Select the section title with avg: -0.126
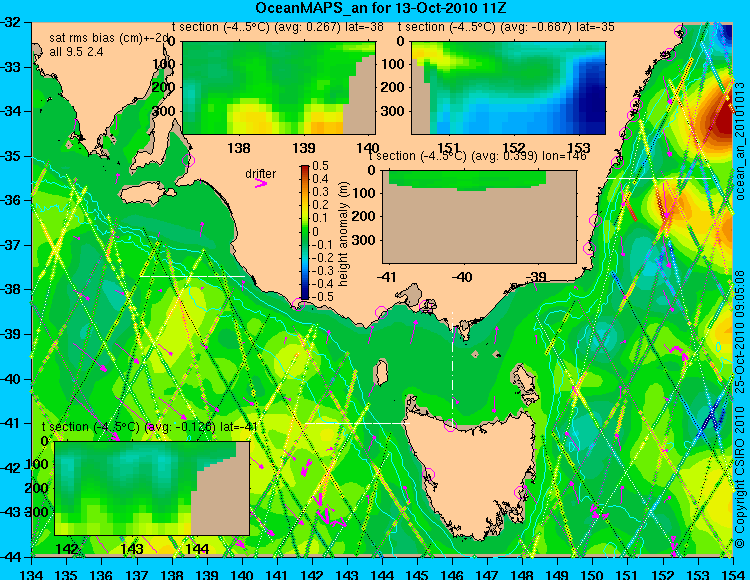Screen dimensions: 750x580 tap(150, 427)
